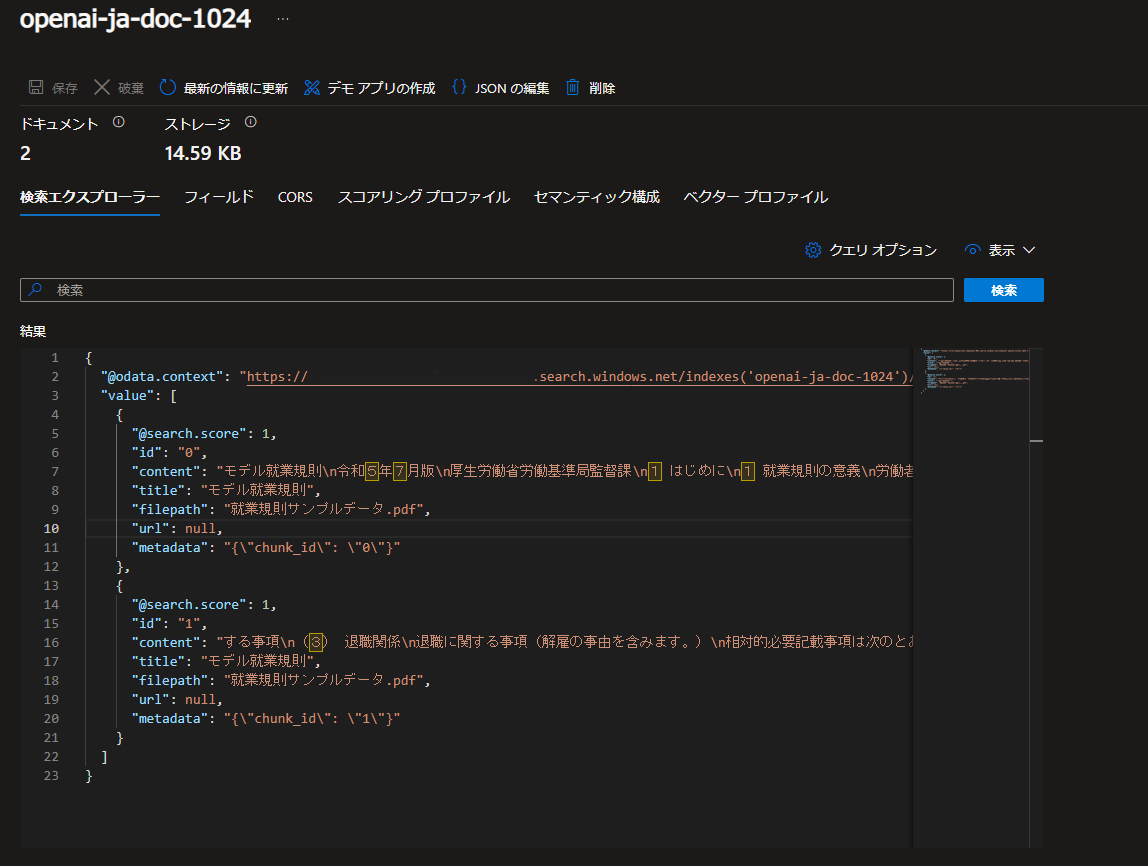Click the magnifier icon in search box
This screenshot has height=866, width=1148.
[35, 290]
